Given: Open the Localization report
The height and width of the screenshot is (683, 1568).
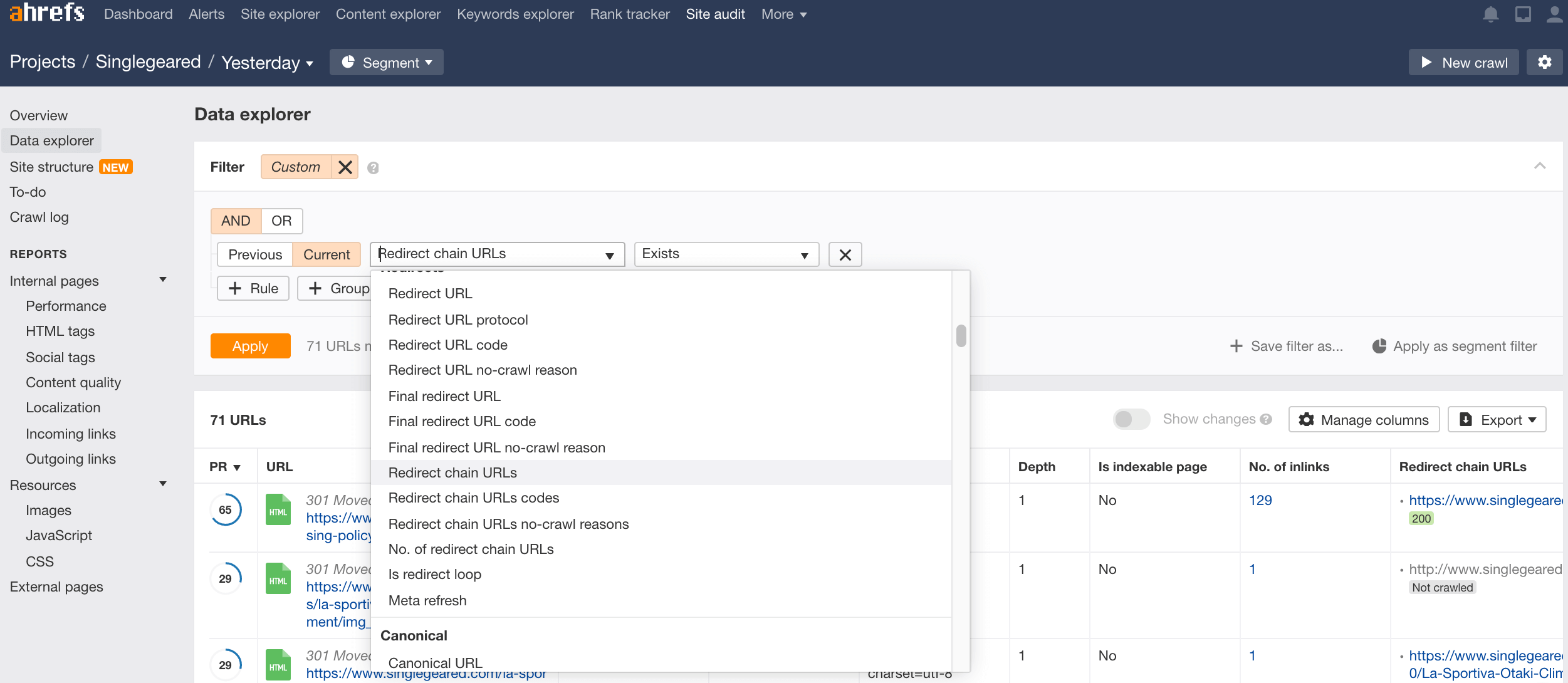Looking at the screenshot, I should [63, 407].
